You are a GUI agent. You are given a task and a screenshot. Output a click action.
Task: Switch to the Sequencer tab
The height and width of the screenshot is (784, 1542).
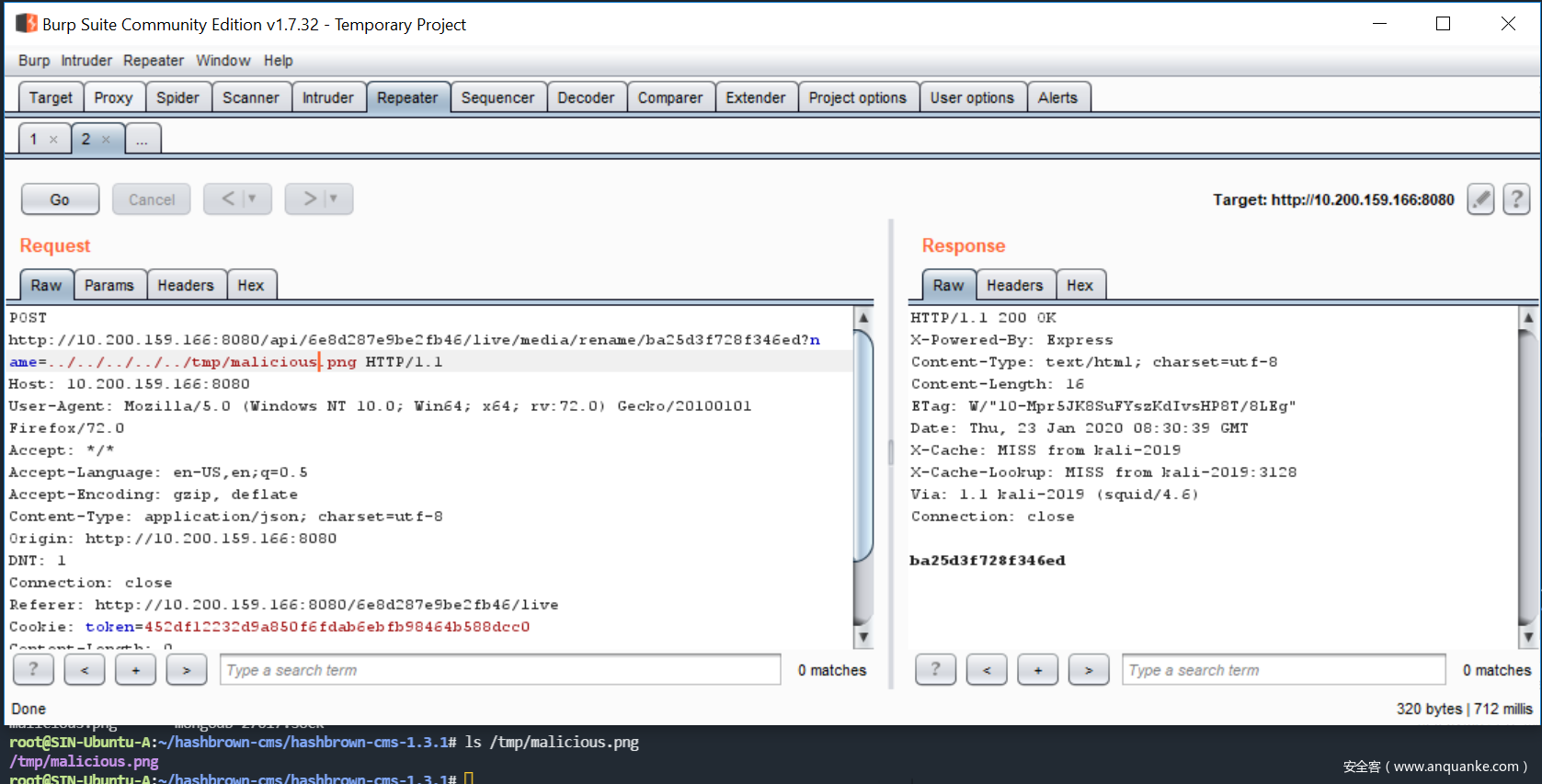497,97
